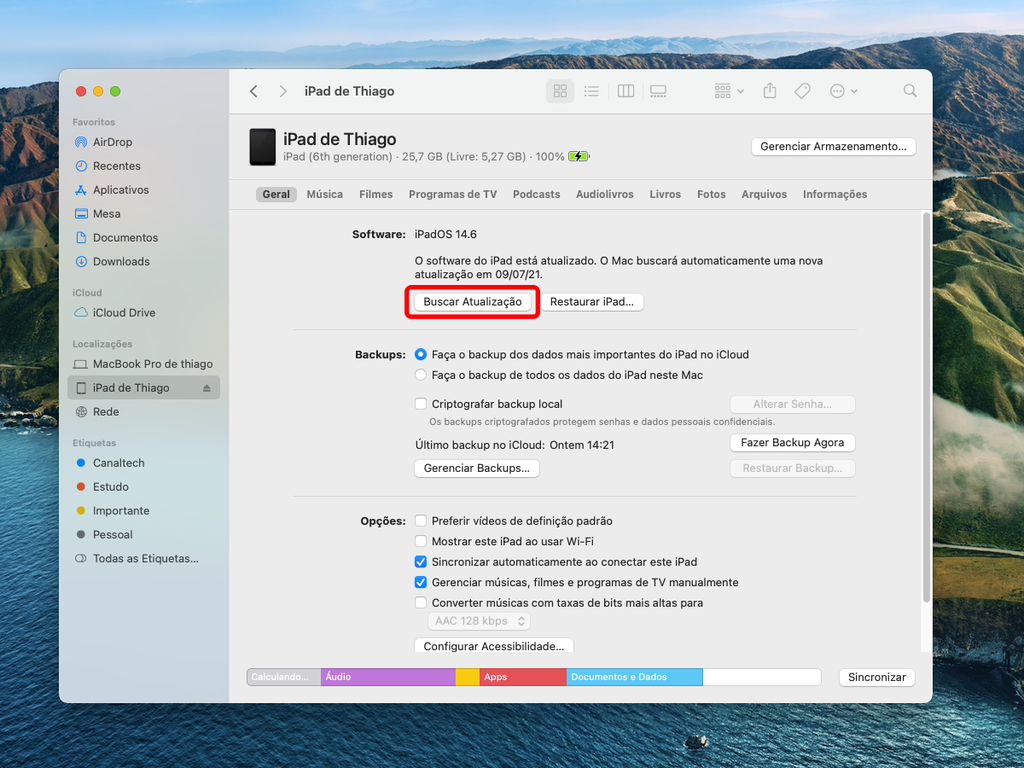Click Configurar Acessibilidade button
Image resolution: width=1024 pixels, height=768 pixels.
pos(494,645)
